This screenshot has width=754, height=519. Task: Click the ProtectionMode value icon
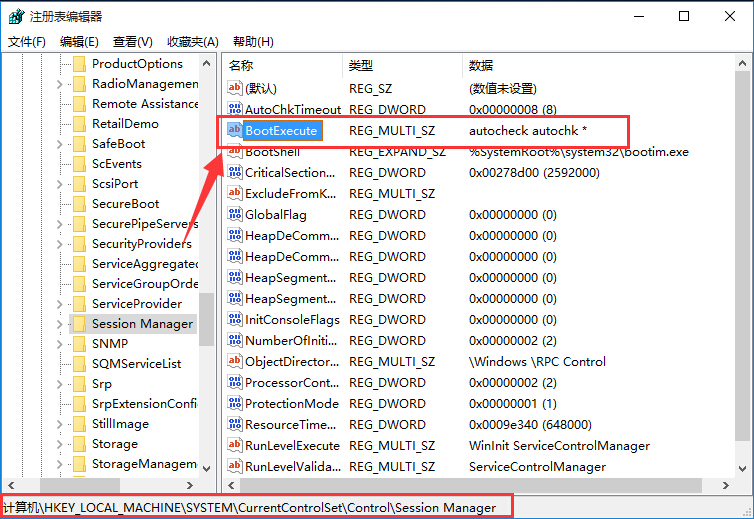[235, 403]
